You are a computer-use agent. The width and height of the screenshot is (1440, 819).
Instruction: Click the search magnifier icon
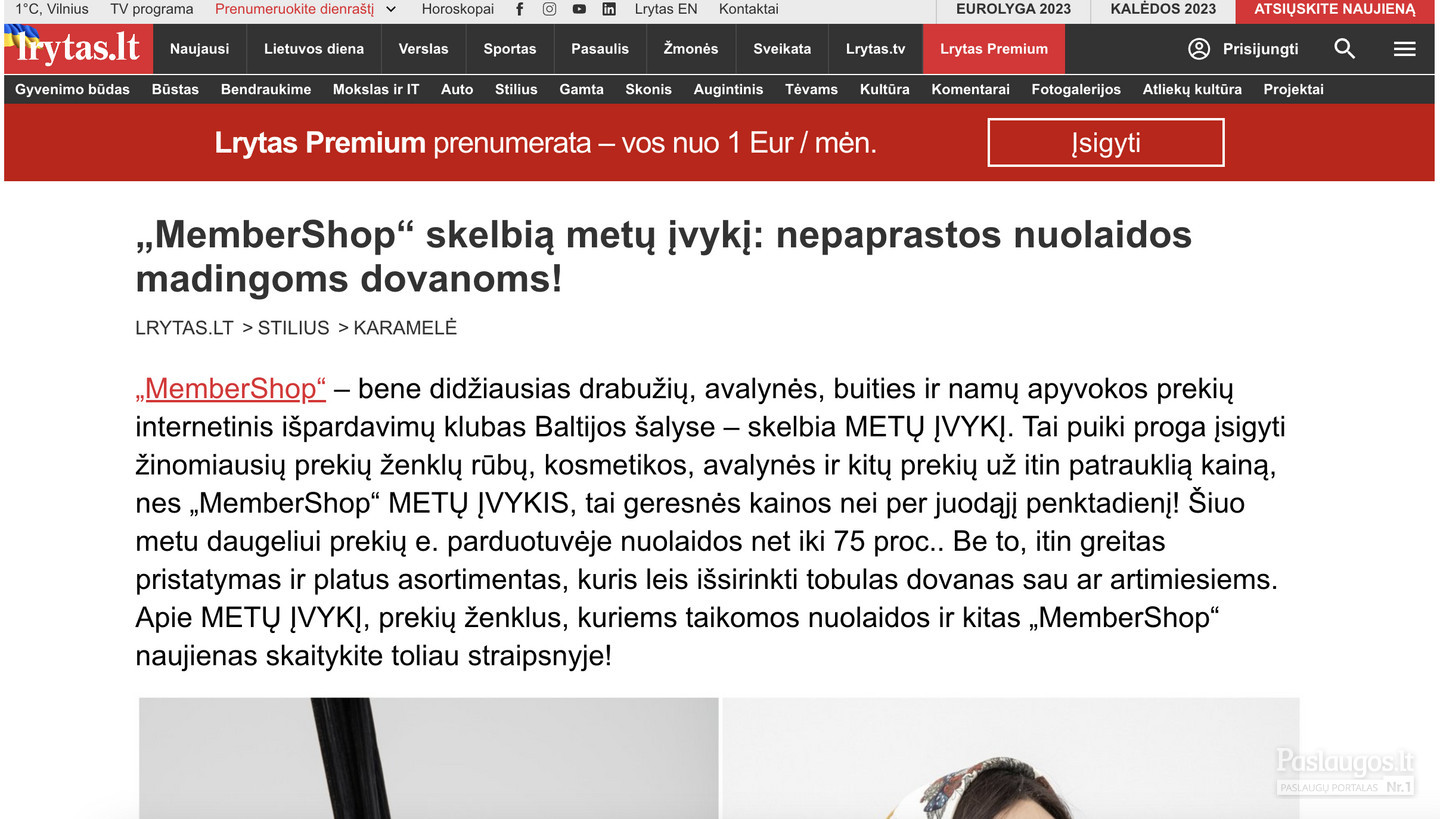[x=1345, y=49]
